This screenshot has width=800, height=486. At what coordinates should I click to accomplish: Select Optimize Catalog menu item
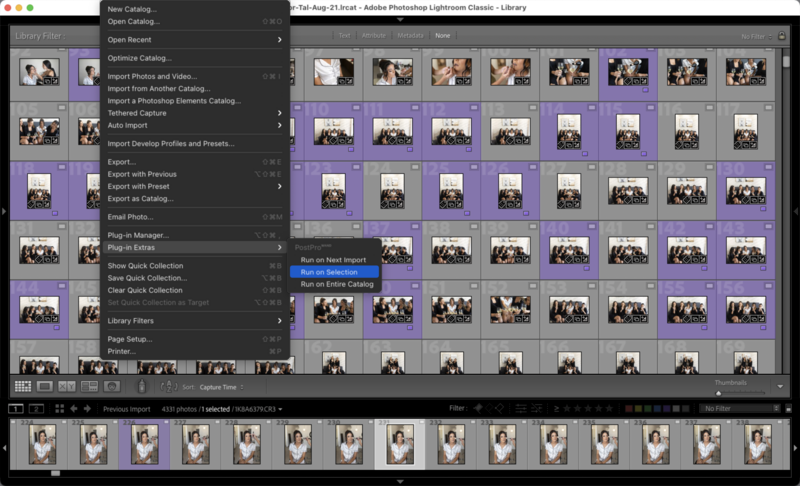(194, 58)
